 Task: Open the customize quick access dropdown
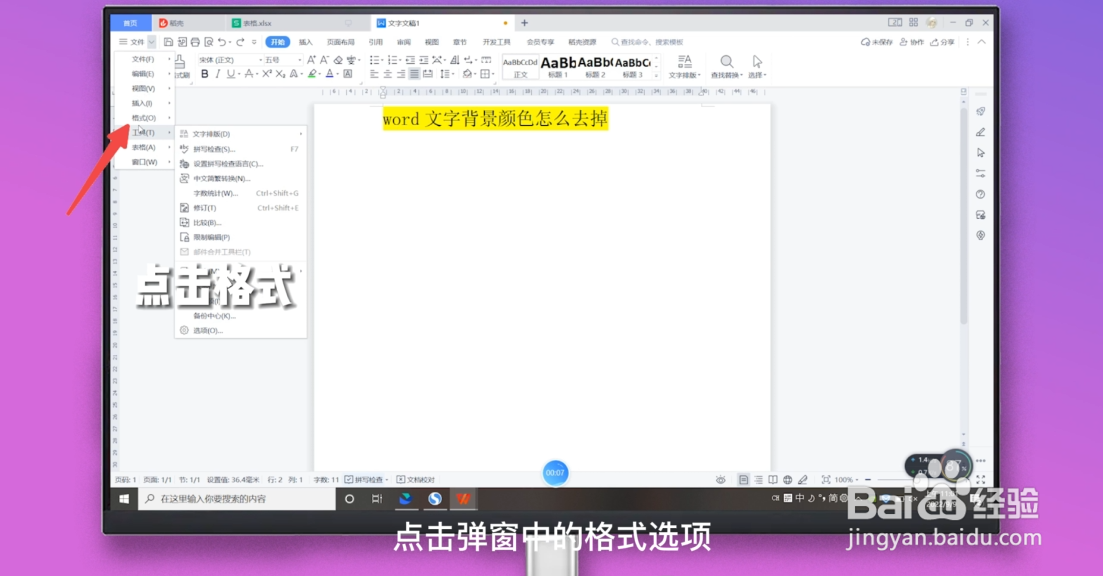[254, 42]
